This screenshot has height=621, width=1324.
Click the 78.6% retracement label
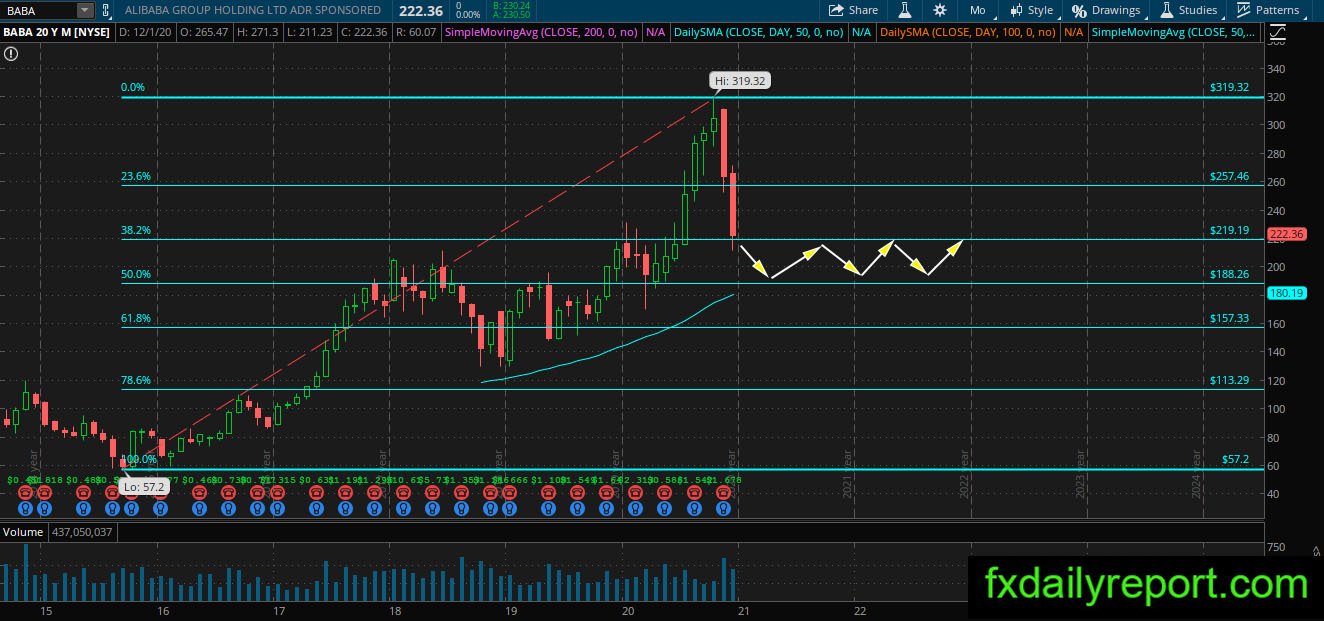(x=136, y=380)
